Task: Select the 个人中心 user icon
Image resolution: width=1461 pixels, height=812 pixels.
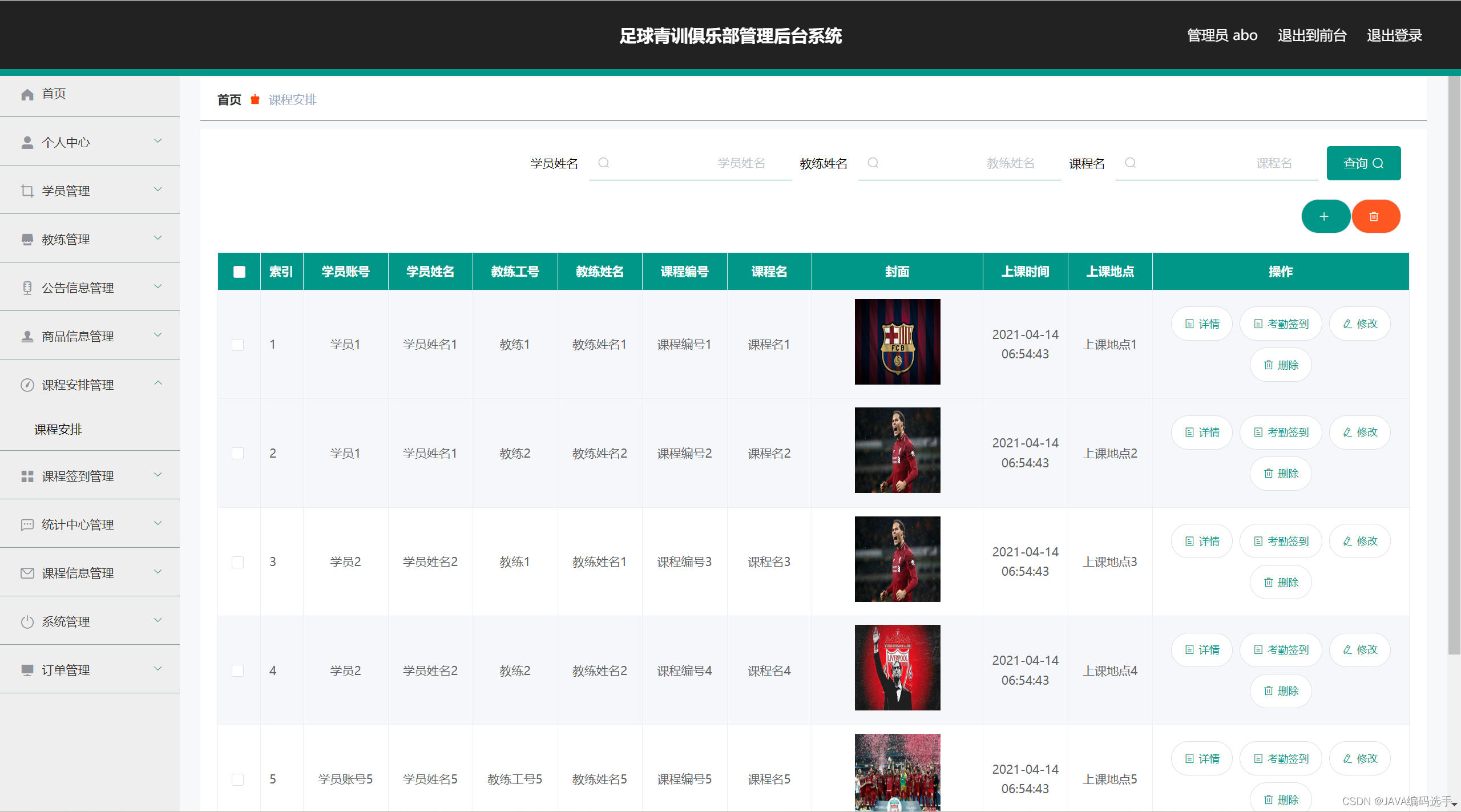Action: coord(27,142)
